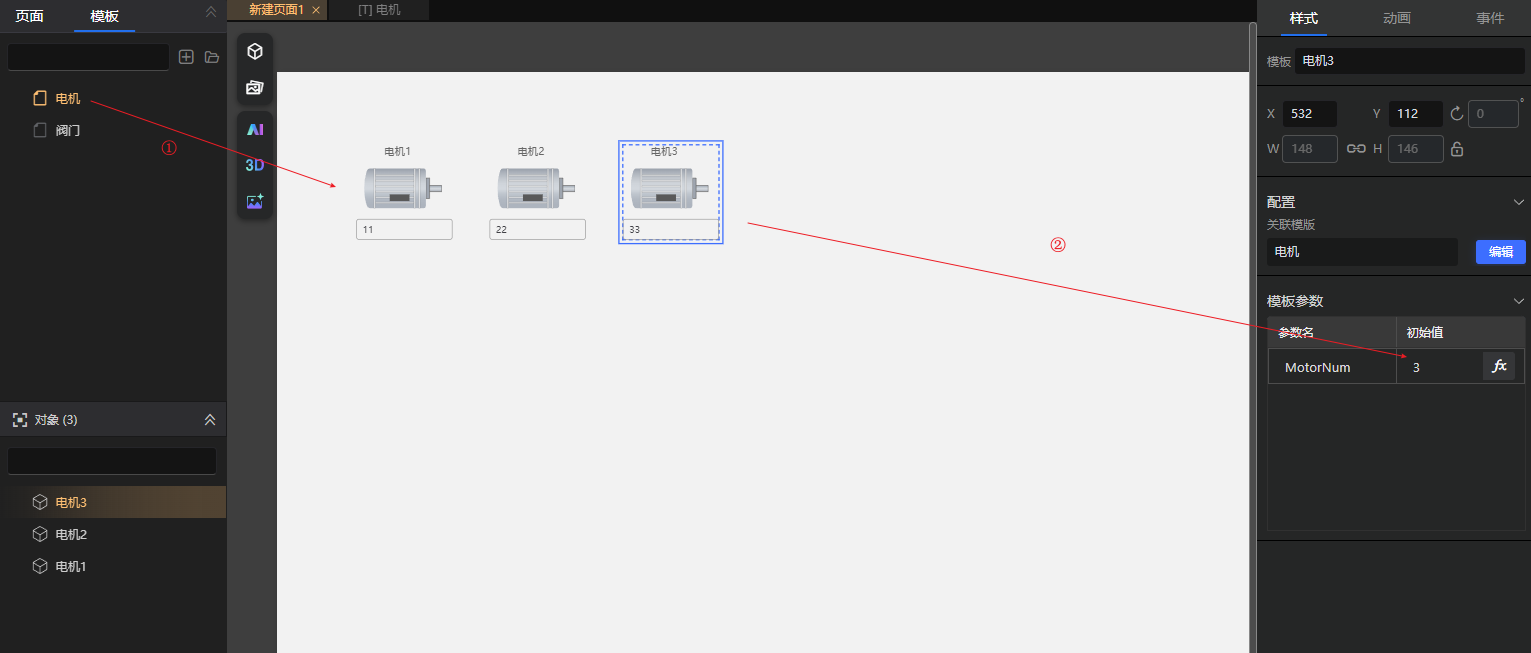The width and height of the screenshot is (1531, 653).
Task: Toggle the size lock icon
Action: (x=1457, y=149)
